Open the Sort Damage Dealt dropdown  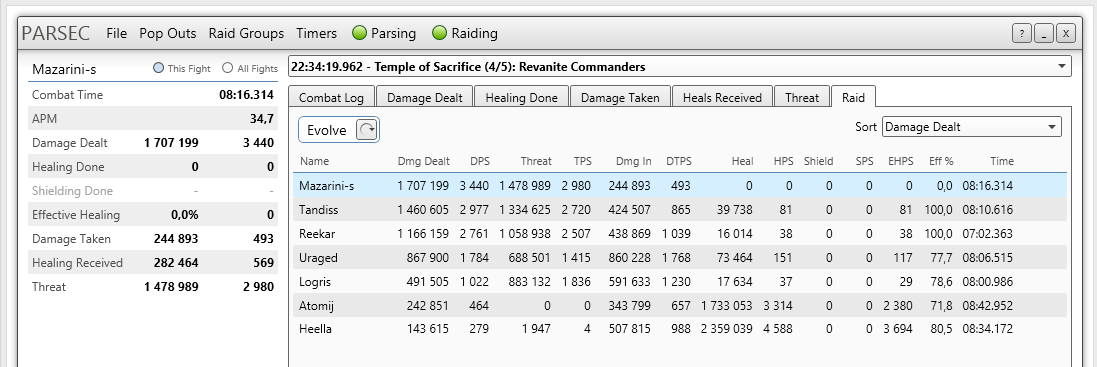972,127
